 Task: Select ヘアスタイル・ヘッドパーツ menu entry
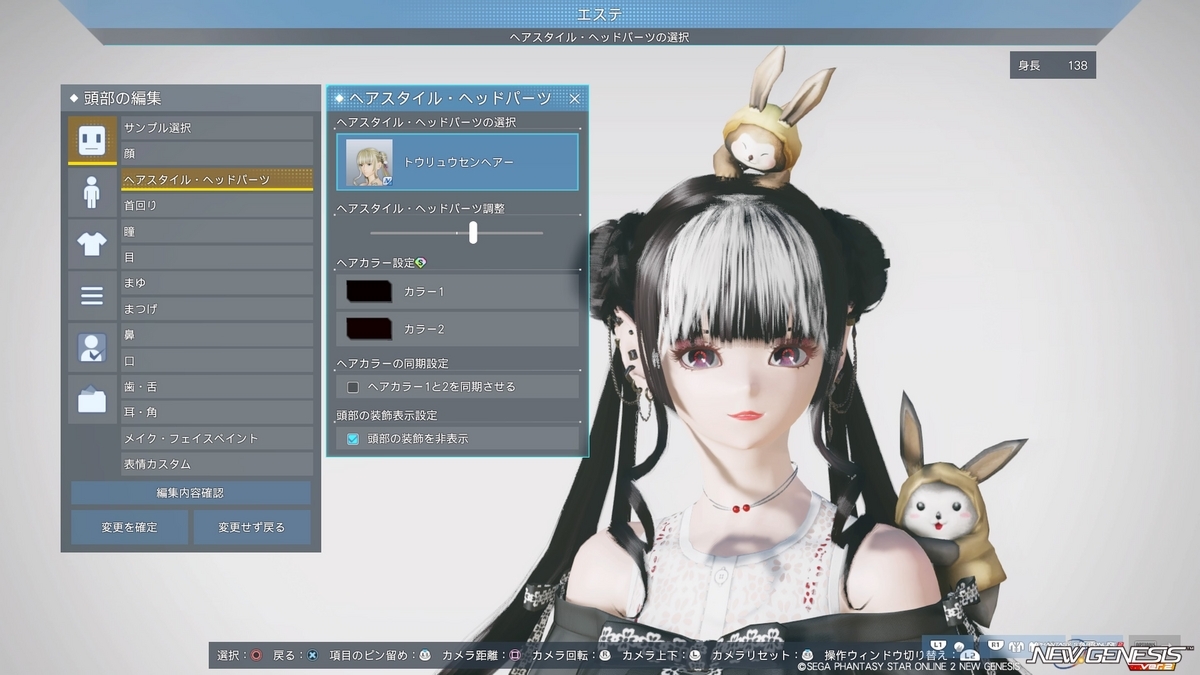coord(217,179)
